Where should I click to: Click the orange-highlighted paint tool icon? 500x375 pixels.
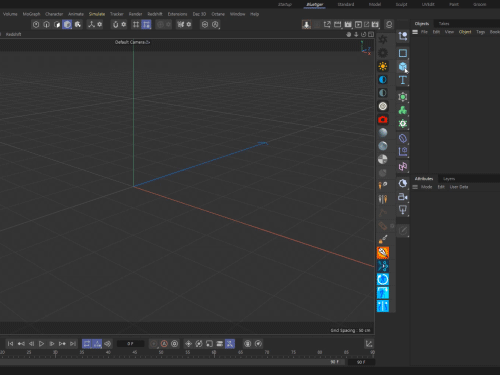coord(383,253)
